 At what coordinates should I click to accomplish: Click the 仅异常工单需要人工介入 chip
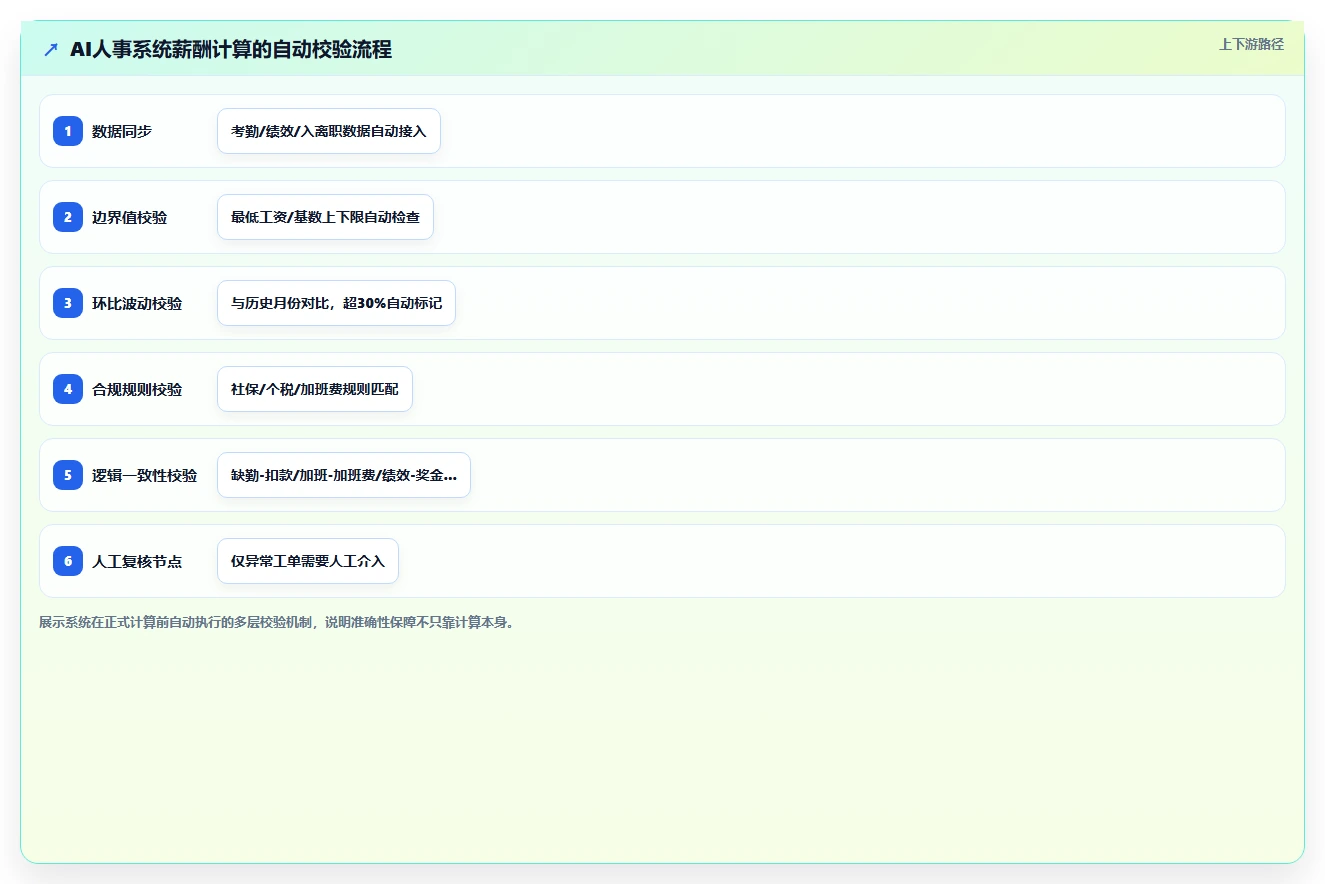307,561
